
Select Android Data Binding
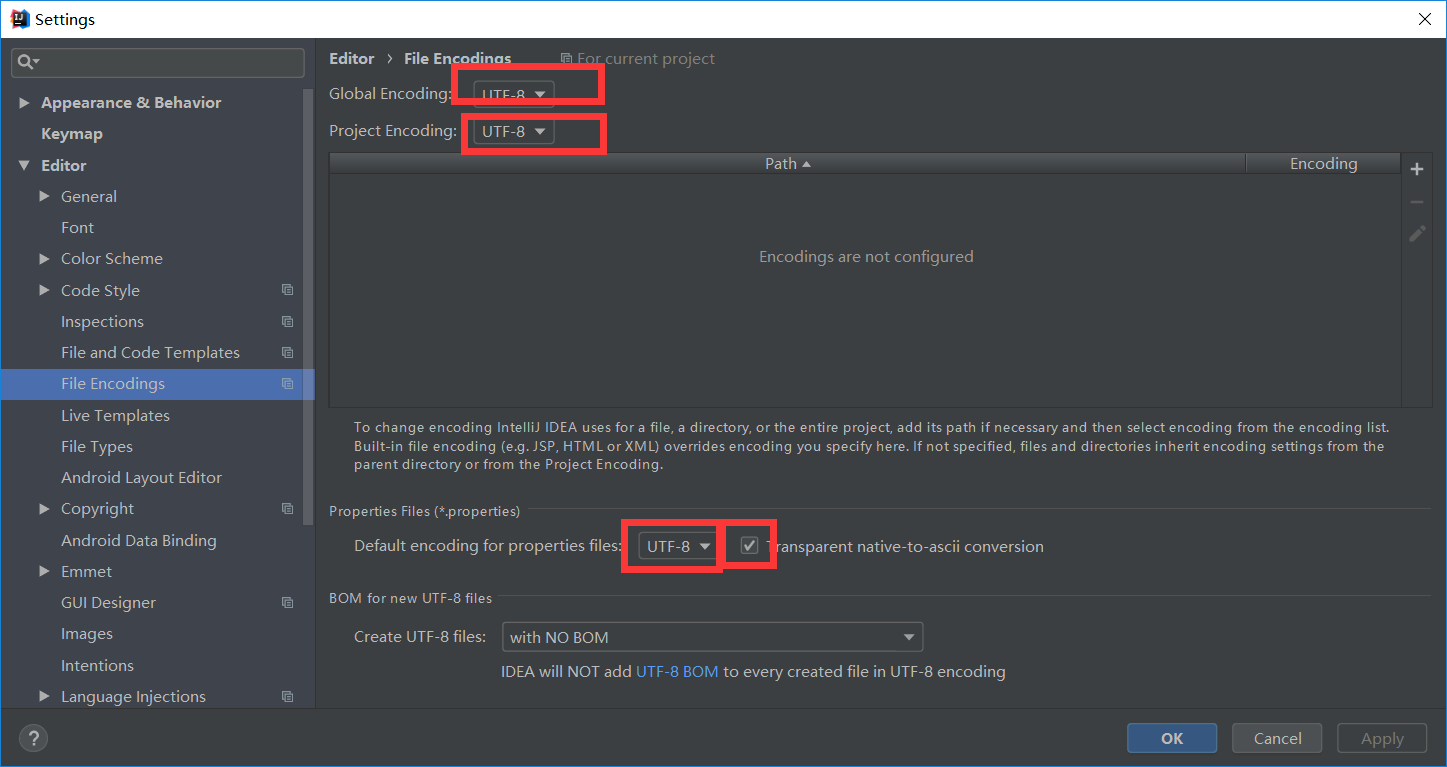click(139, 540)
